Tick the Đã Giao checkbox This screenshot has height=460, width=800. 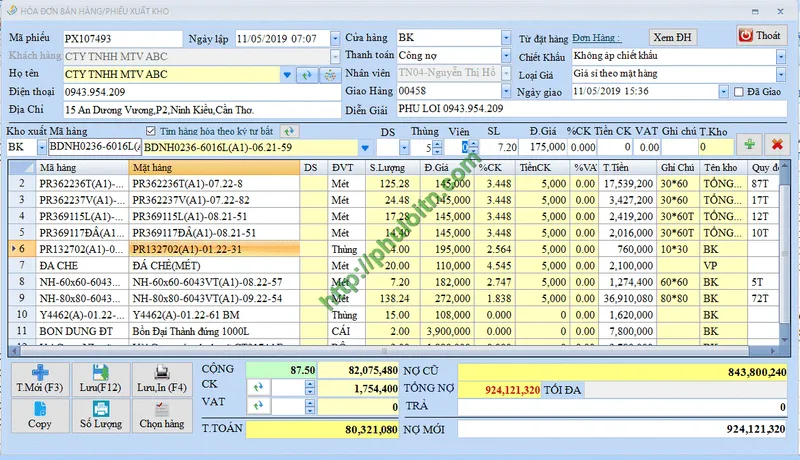738,92
